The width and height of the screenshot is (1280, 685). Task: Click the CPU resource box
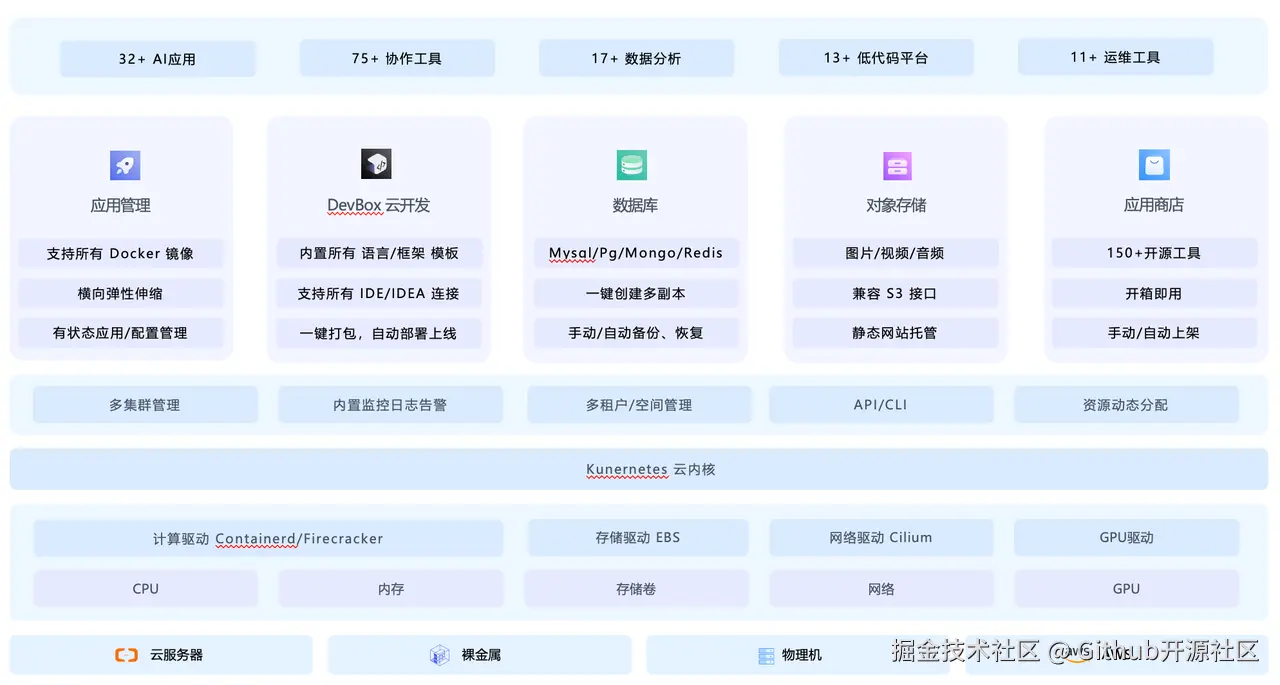(x=146, y=589)
